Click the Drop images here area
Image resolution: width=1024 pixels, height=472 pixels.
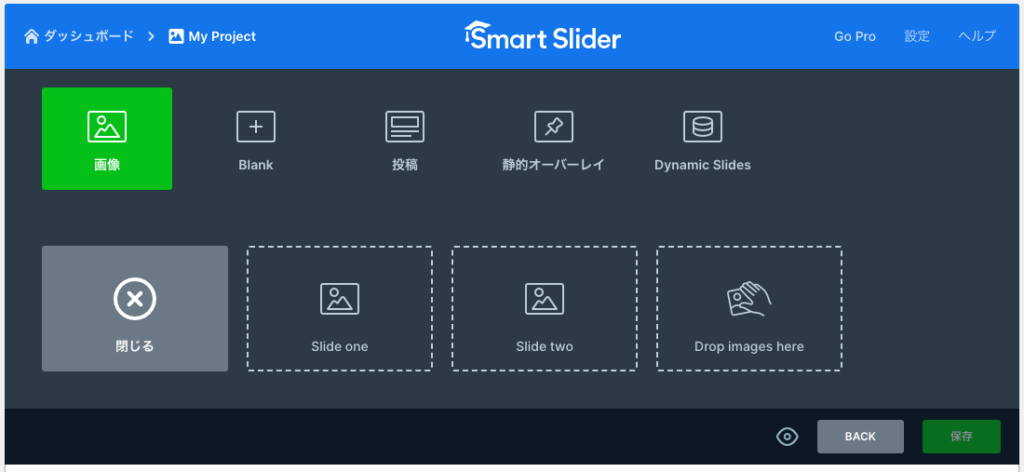(749, 309)
